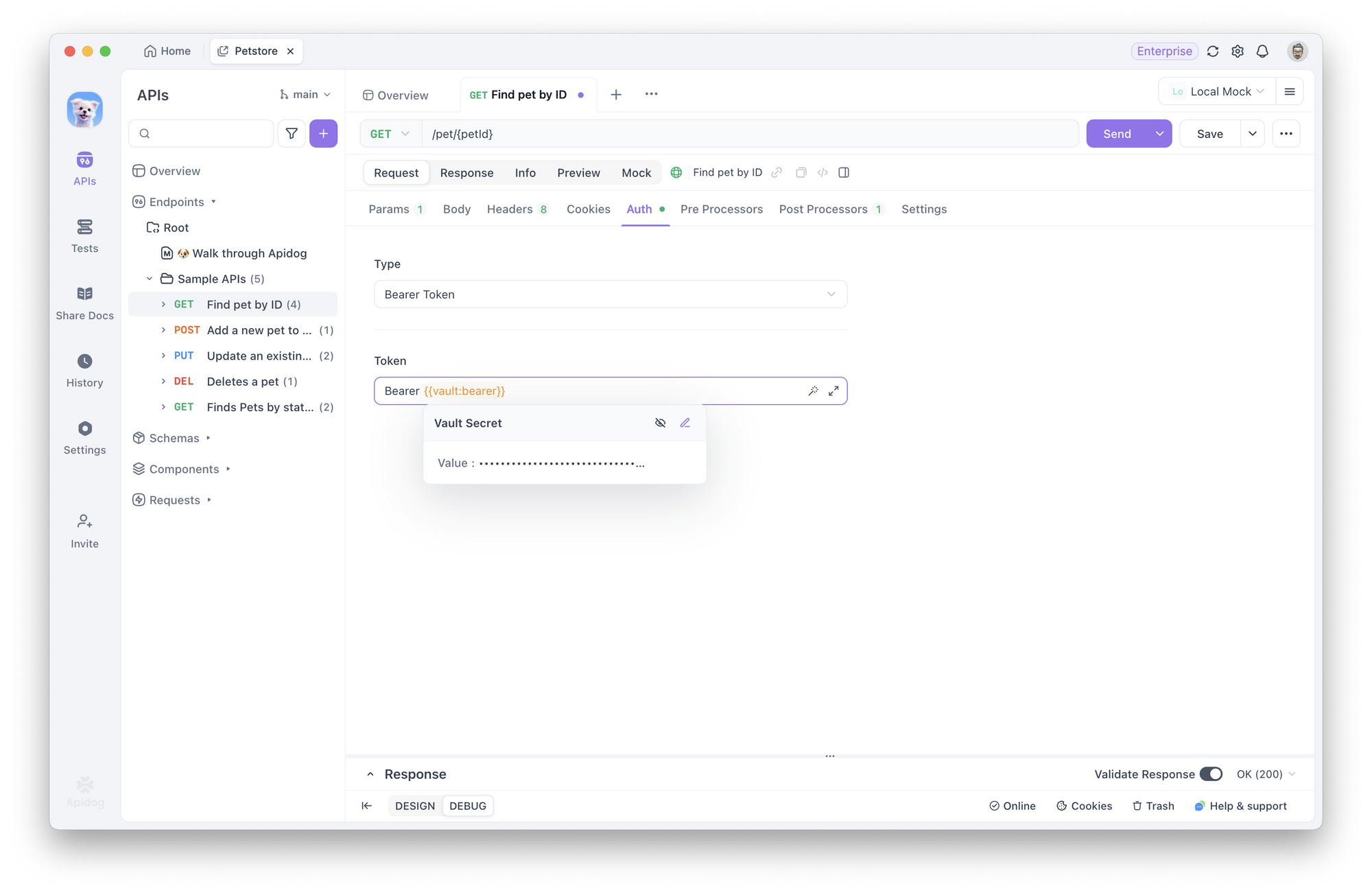Open Share Docs in the sidebar
This screenshot has height=895, width=1372.
click(x=84, y=303)
